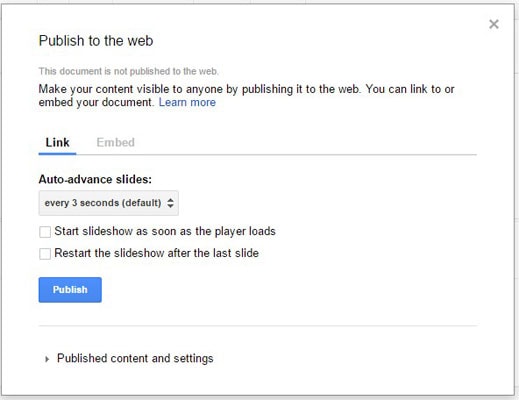Click the blue Publish button
This screenshot has height=400, width=519.
coord(70,290)
